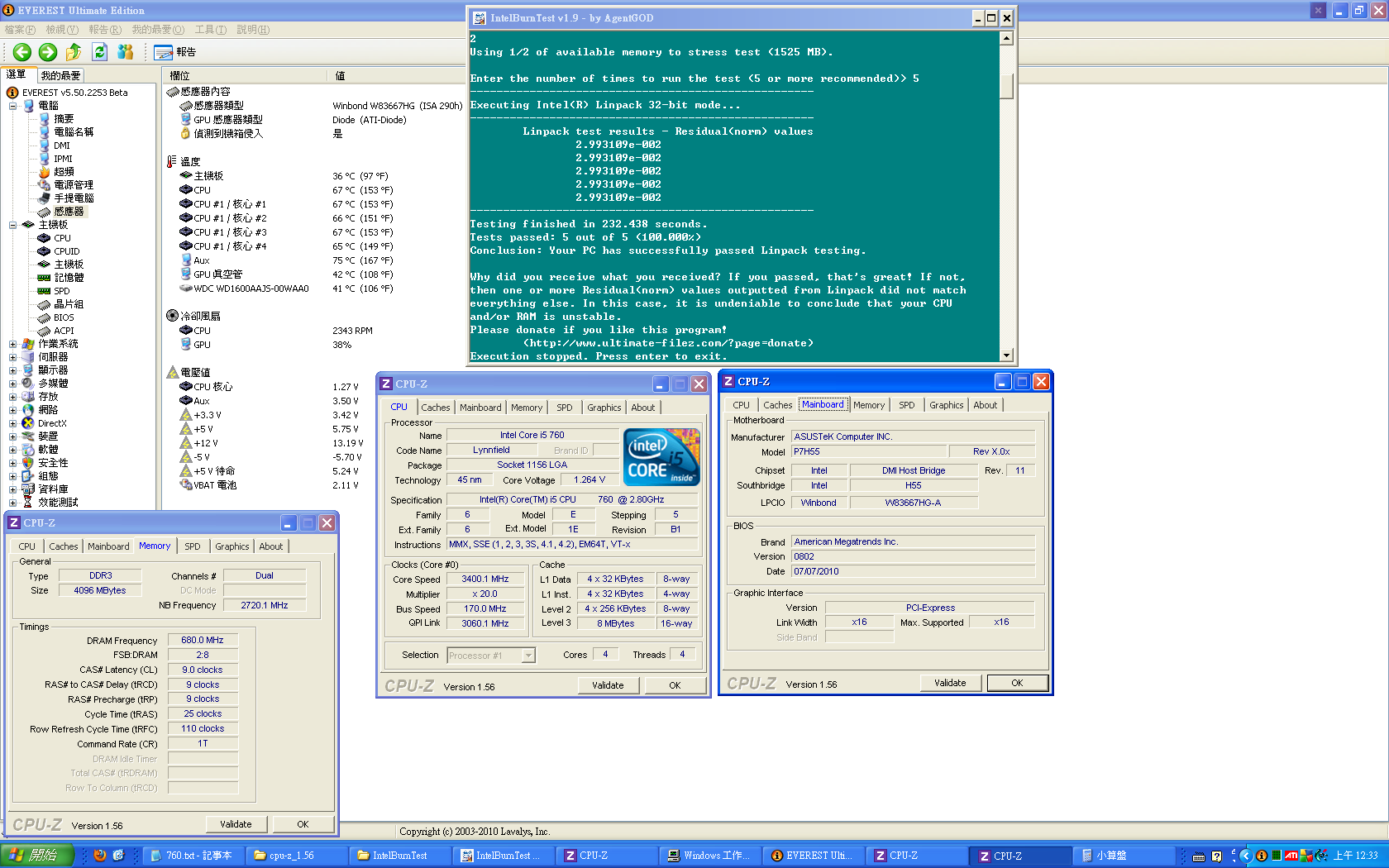Select the DirectX tree item
The image size is (1389, 868).
click(x=51, y=423)
